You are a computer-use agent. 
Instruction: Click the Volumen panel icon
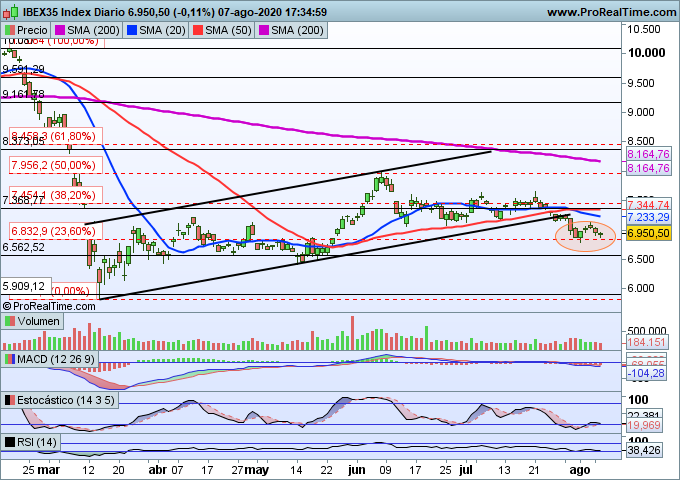(11, 321)
